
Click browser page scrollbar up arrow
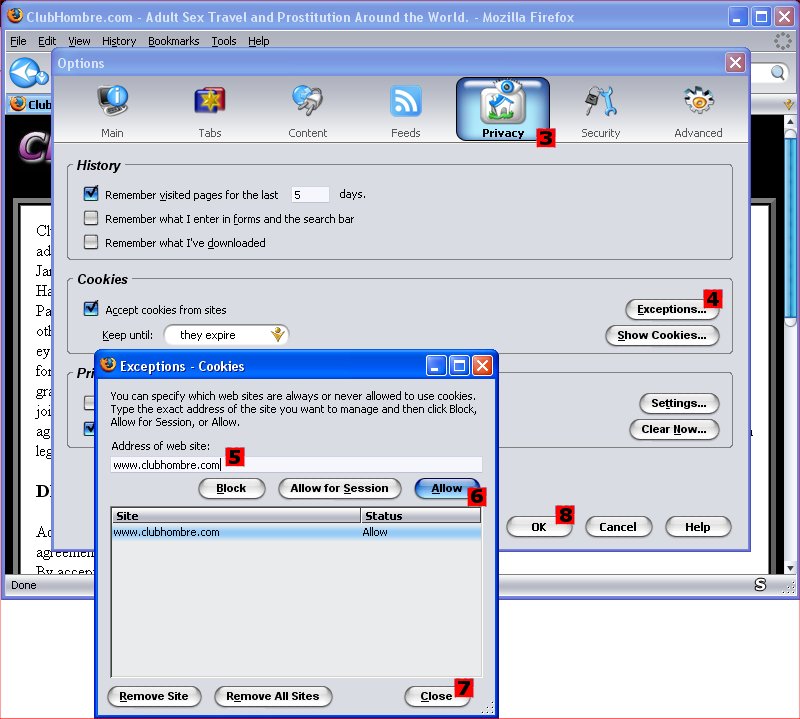[x=790, y=121]
